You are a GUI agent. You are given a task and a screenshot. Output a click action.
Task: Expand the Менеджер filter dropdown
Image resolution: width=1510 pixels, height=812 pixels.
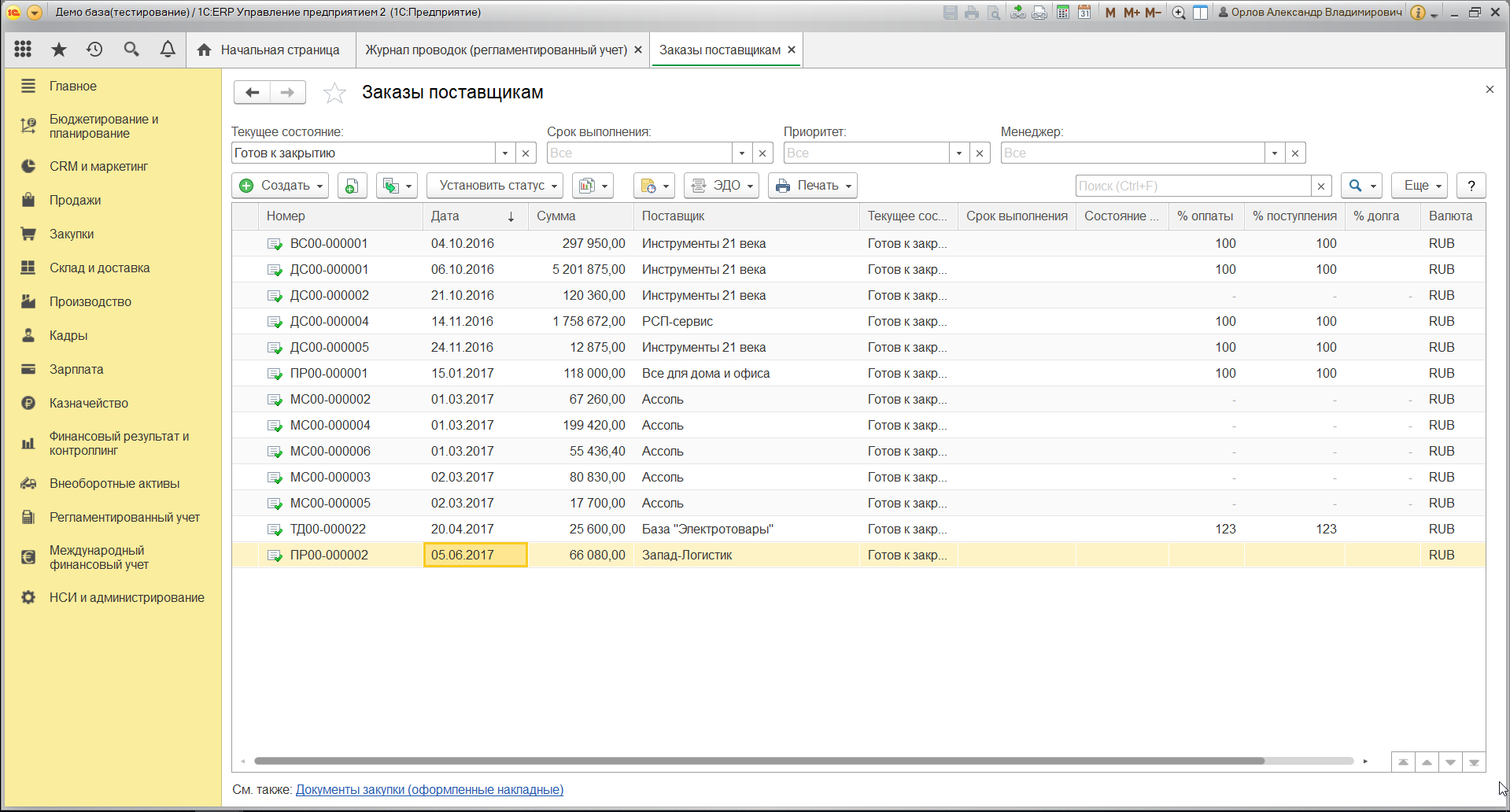click(x=1275, y=153)
